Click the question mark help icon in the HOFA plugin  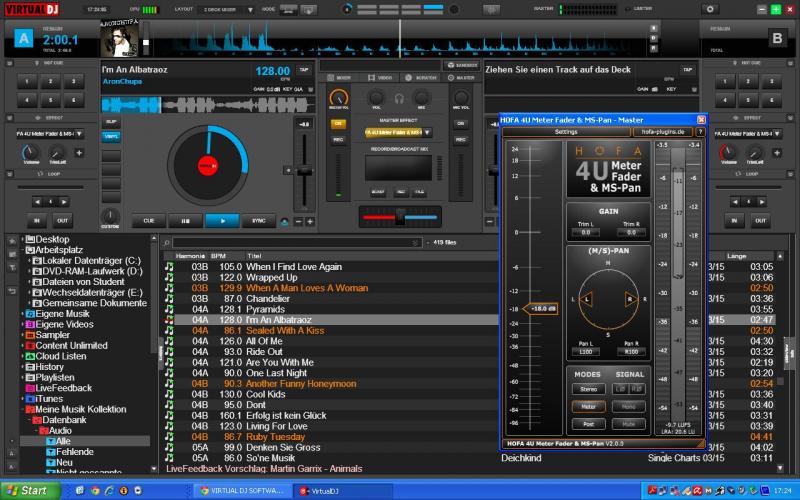click(701, 132)
